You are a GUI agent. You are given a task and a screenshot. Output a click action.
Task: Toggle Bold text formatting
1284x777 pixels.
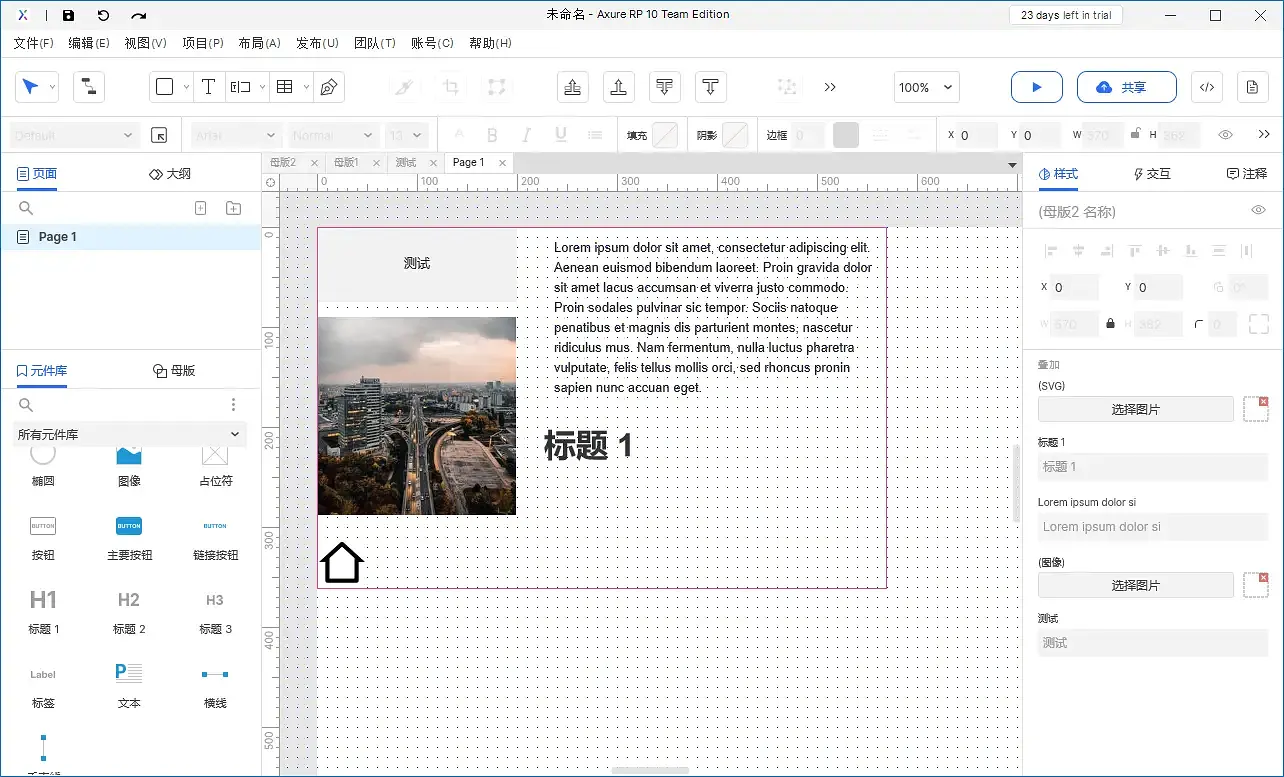pos(492,135)
